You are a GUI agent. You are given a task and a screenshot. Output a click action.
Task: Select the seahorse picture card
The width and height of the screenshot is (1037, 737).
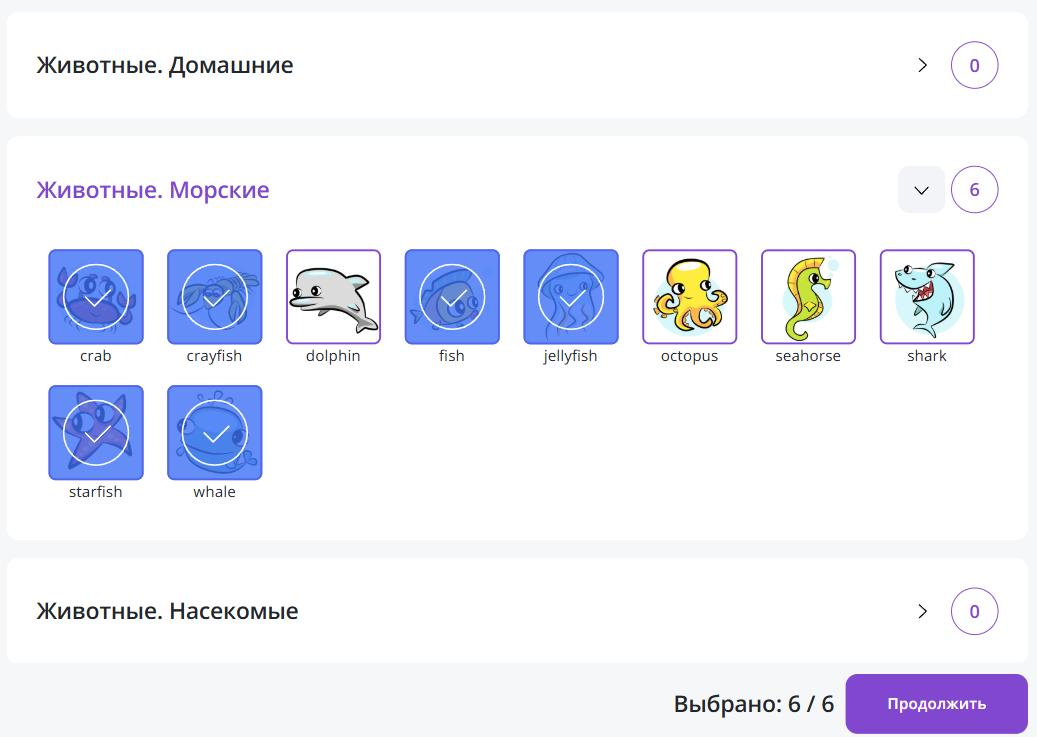pyautogui.click(x=808, y=297)
